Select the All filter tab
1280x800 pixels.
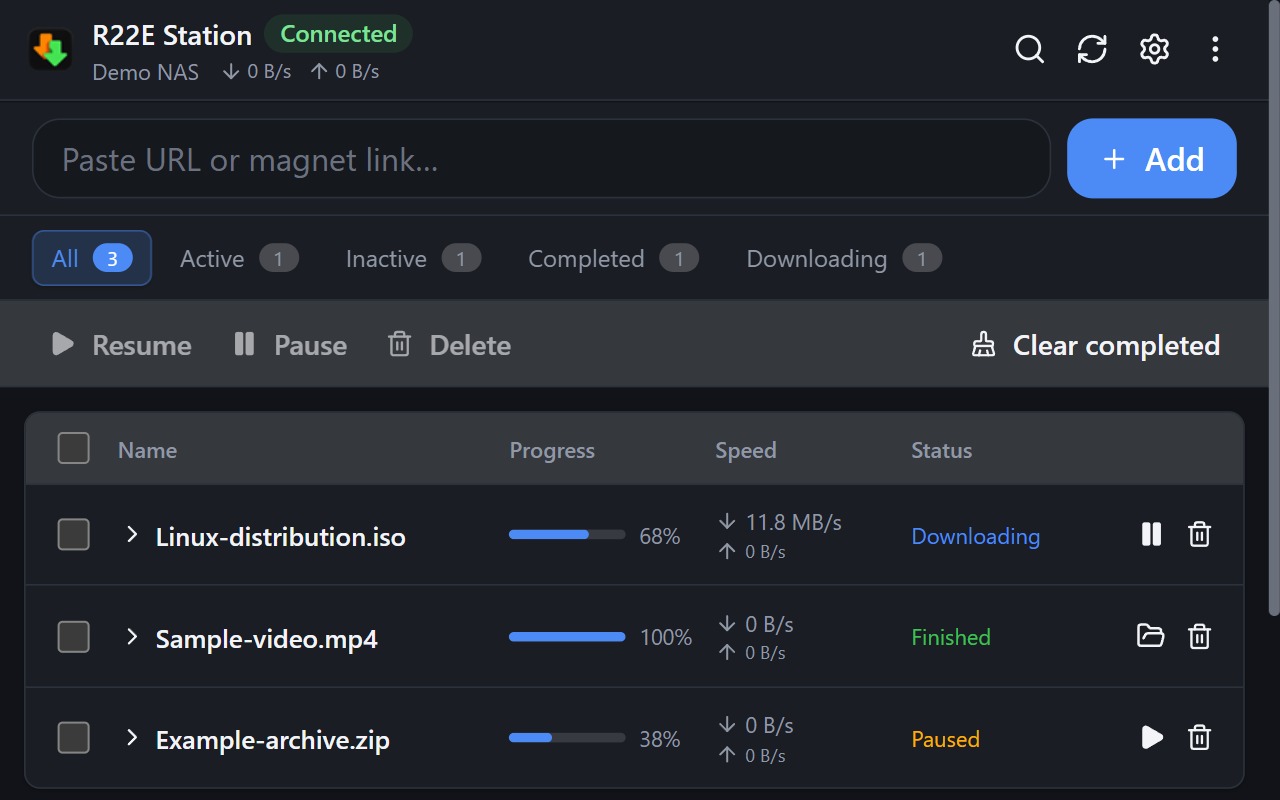[92, 259]
